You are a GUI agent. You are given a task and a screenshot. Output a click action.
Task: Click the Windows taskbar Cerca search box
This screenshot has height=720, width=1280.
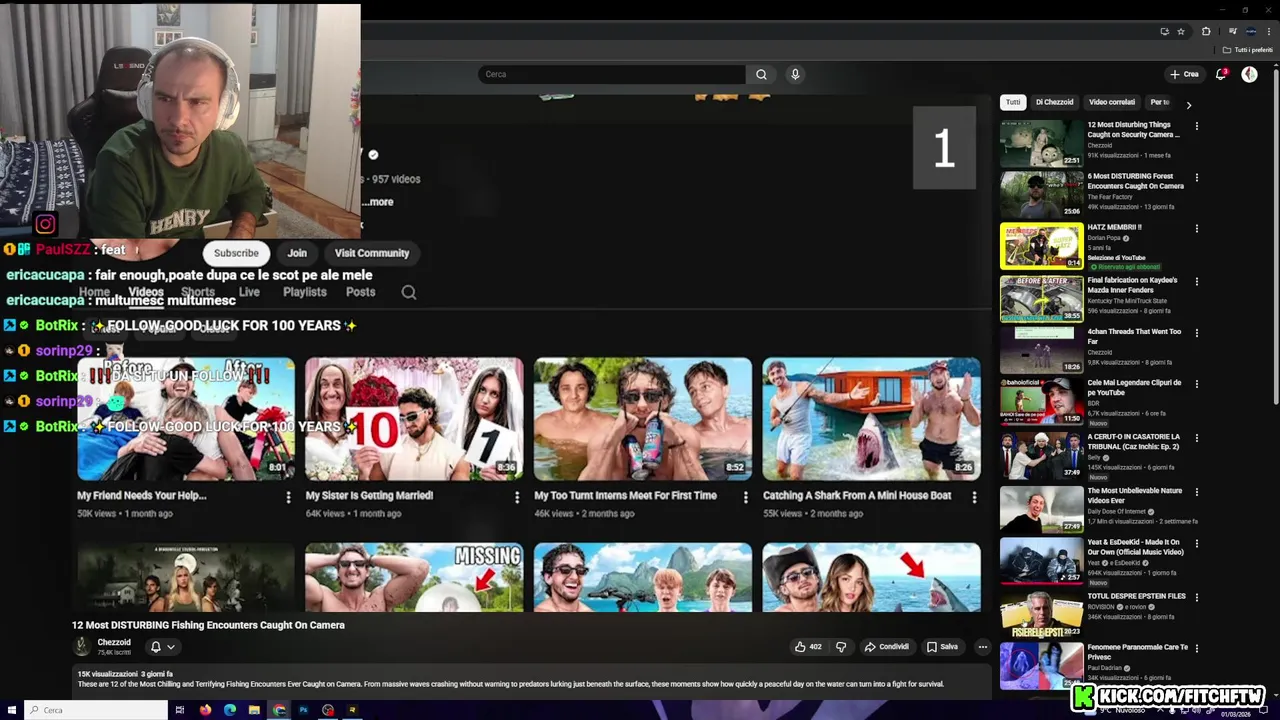[96, 710]
